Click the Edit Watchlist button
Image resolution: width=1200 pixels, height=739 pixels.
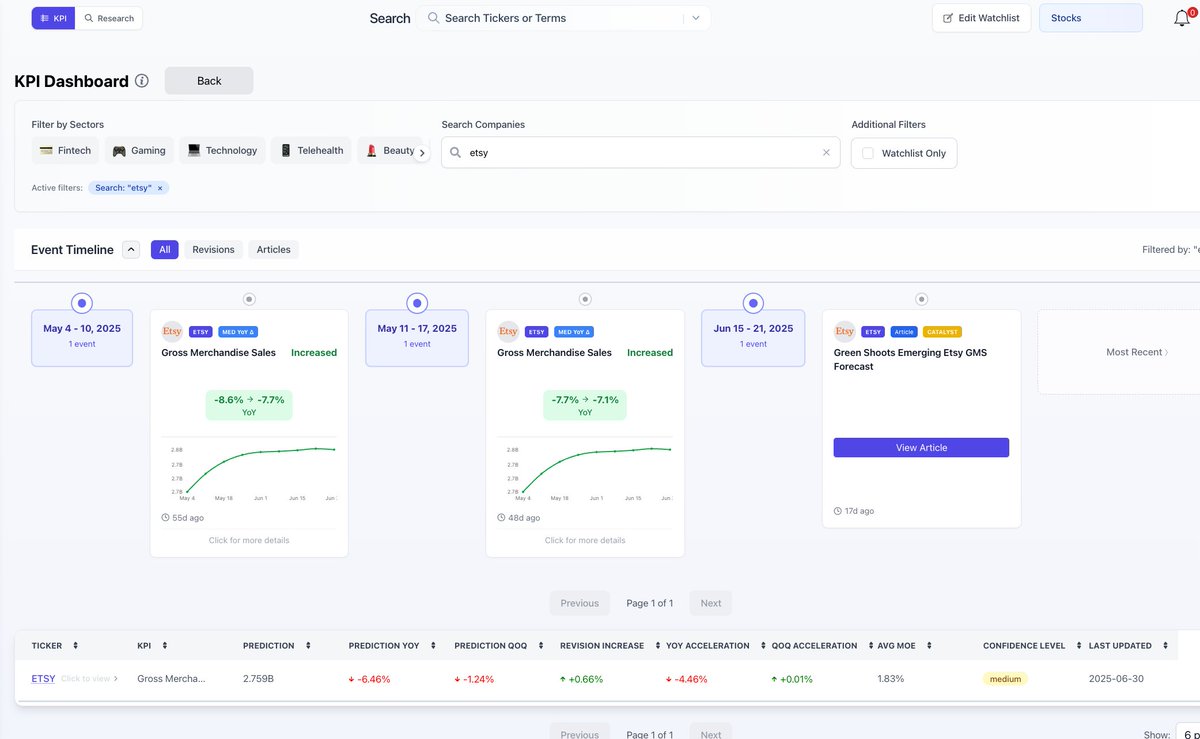[x=981, y=18]
